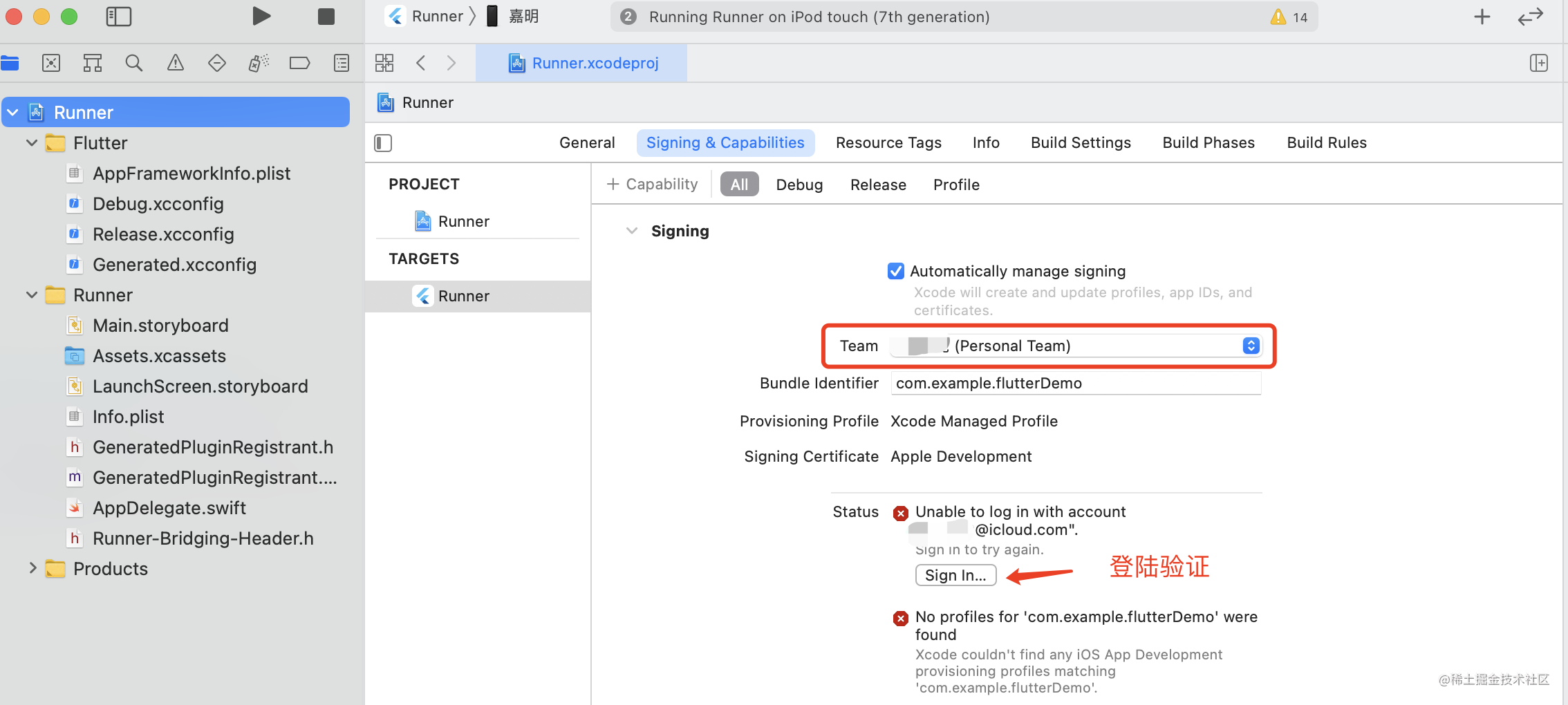The image size is (1568, 705).
Task: Click the Run button to build
Action: tap(261, 16)
